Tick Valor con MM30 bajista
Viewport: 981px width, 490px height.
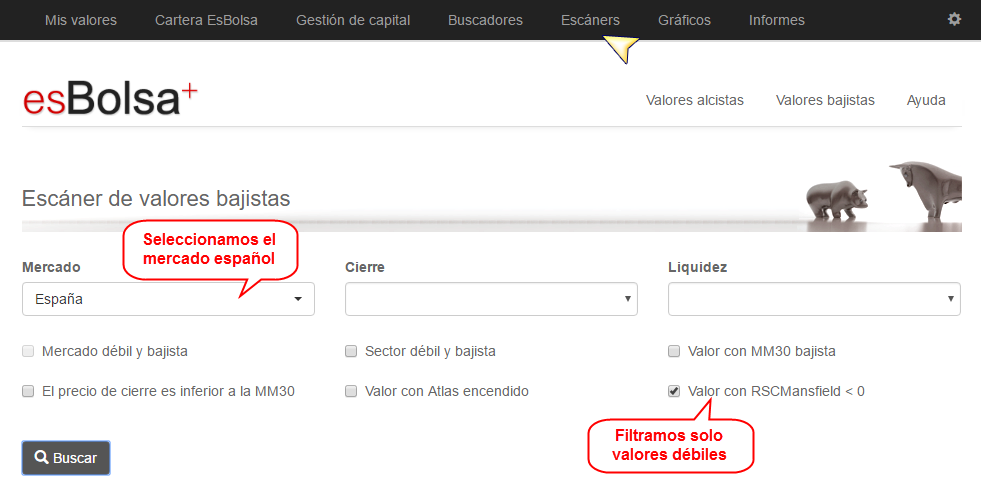[x=674, y=352]
